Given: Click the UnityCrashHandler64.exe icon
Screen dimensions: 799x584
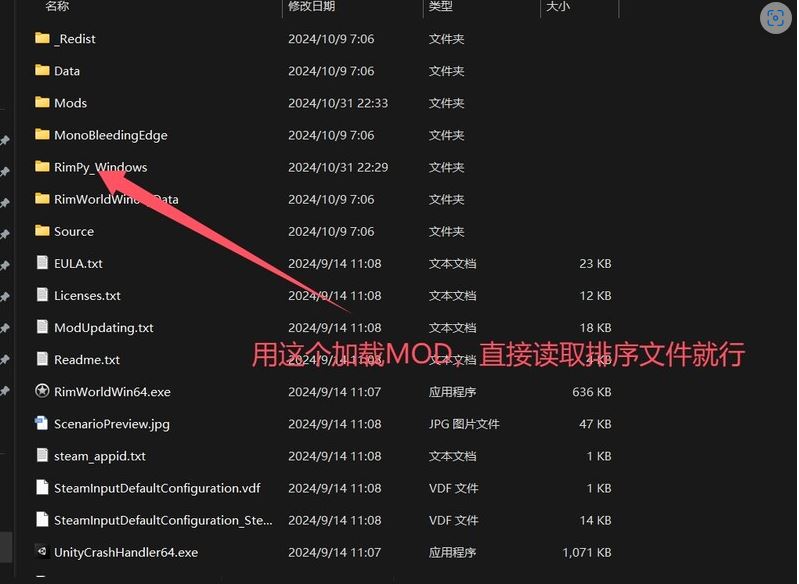Looking at the screenshot, I should tap(42, 551).
